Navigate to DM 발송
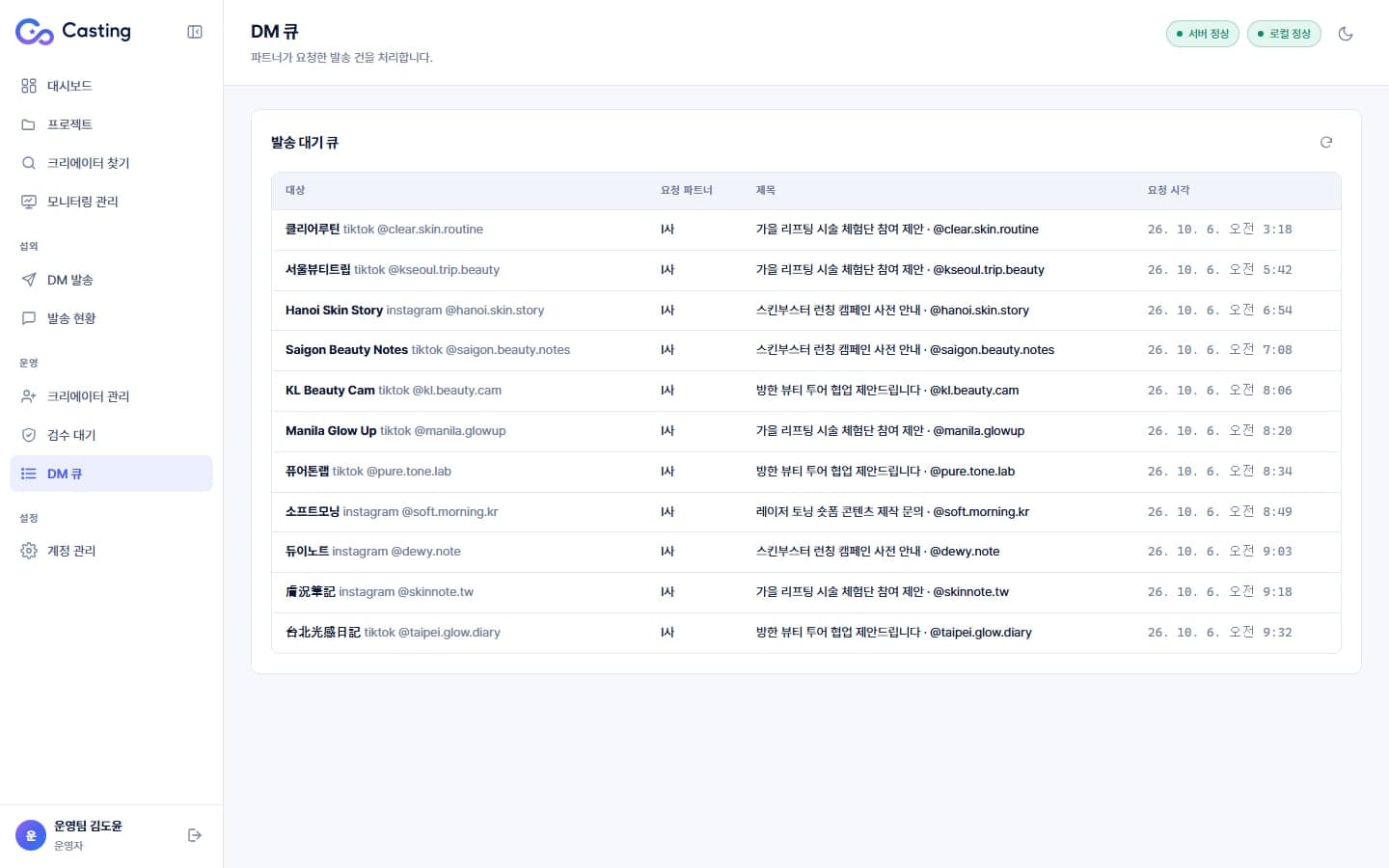The width and height of the screenshot is (1389, 868). [111, 280]
